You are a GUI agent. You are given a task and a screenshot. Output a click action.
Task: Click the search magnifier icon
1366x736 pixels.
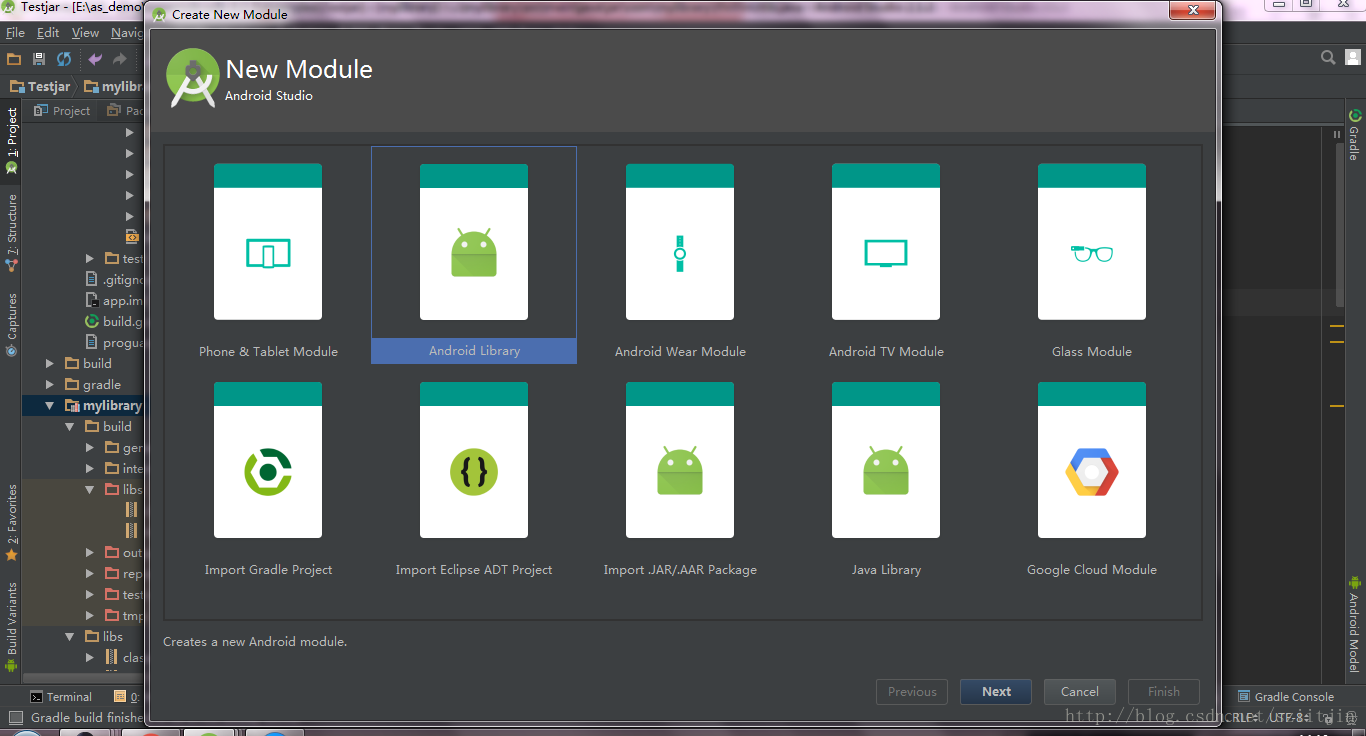pos(1328,58)
